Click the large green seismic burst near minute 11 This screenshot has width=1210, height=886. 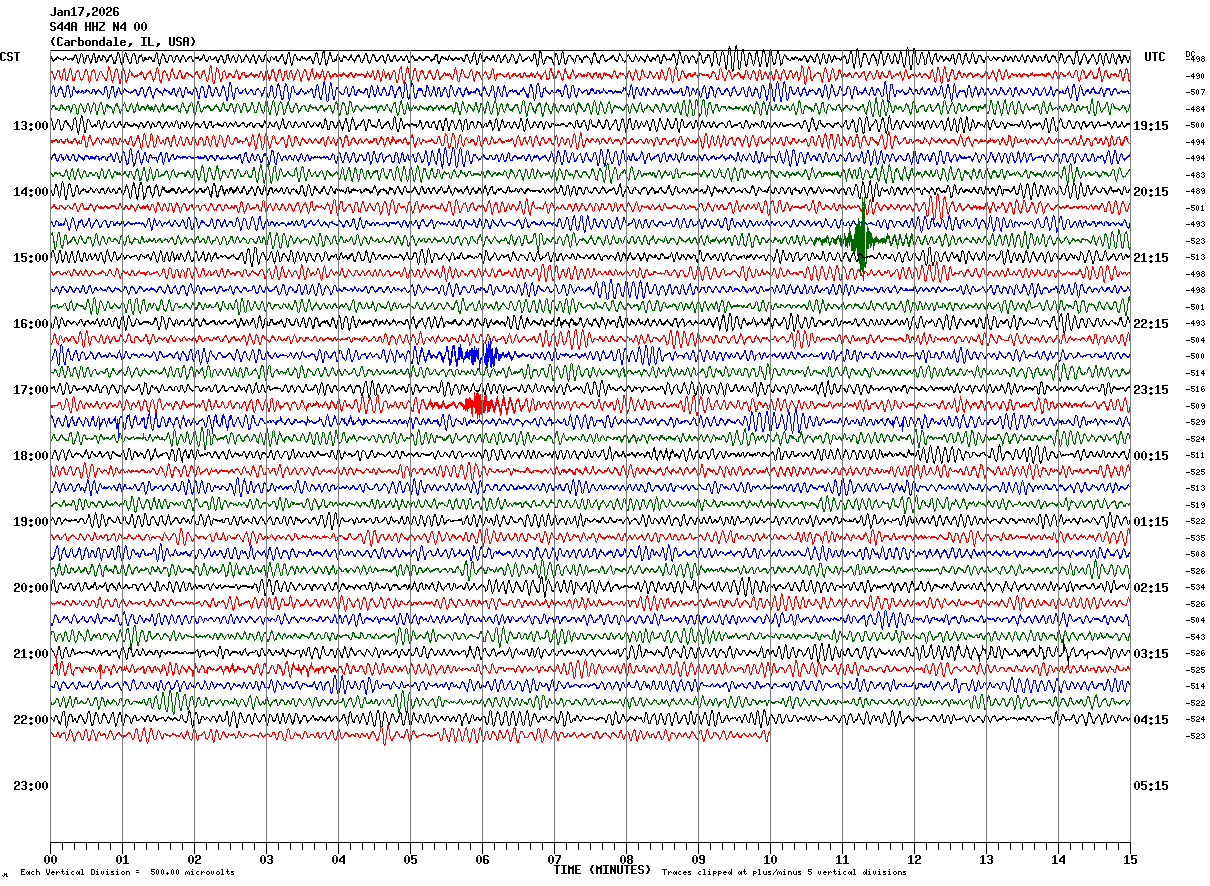point(861,238)
